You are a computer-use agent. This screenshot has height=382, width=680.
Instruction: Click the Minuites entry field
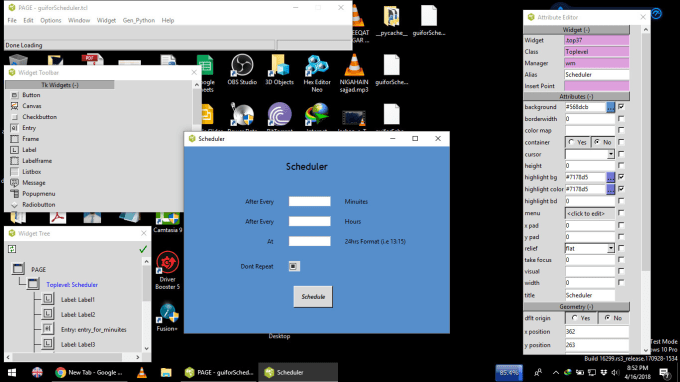point(310,201)
